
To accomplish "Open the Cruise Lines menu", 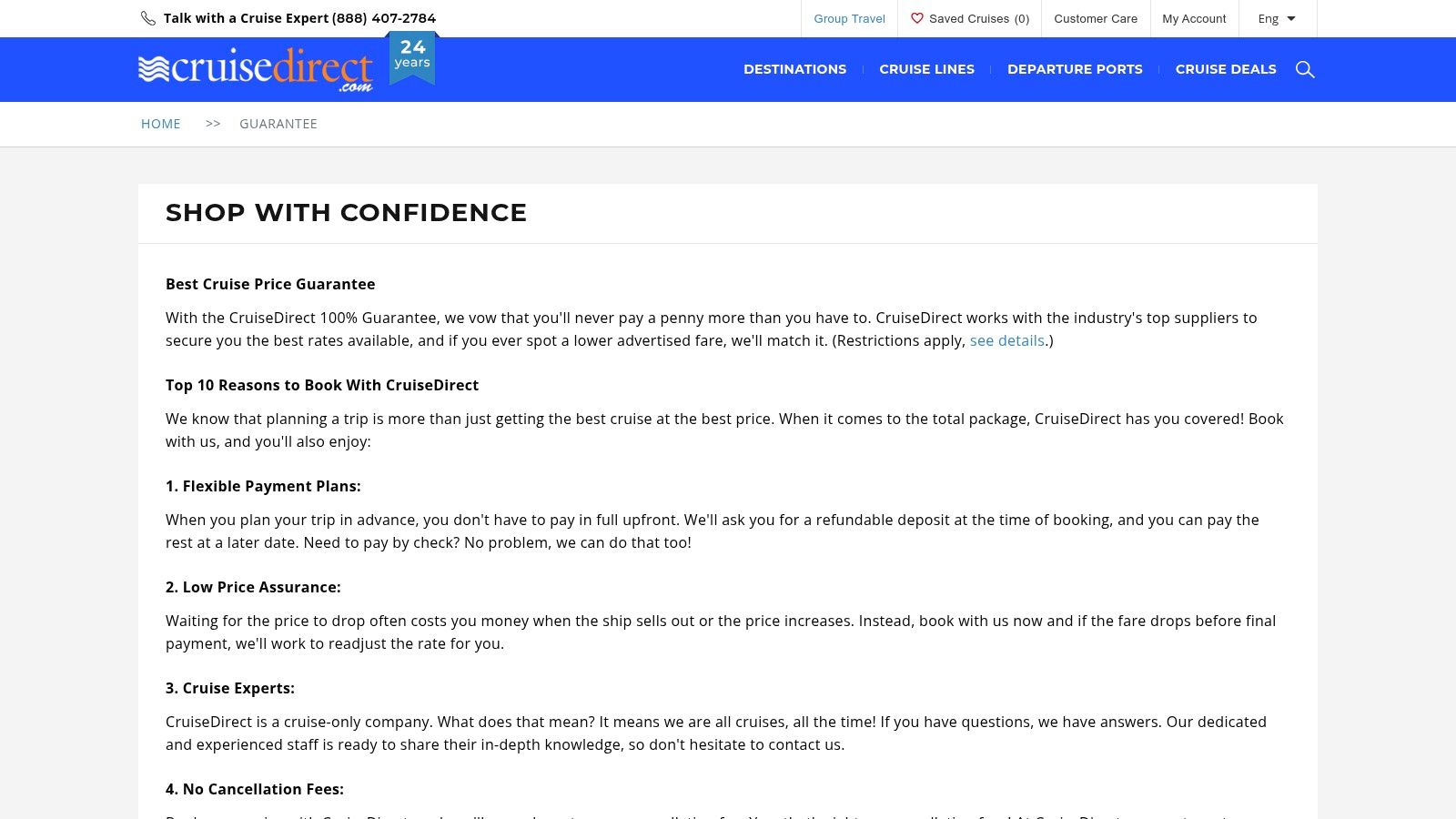I will pyautogui.click(x=926, y=69).
